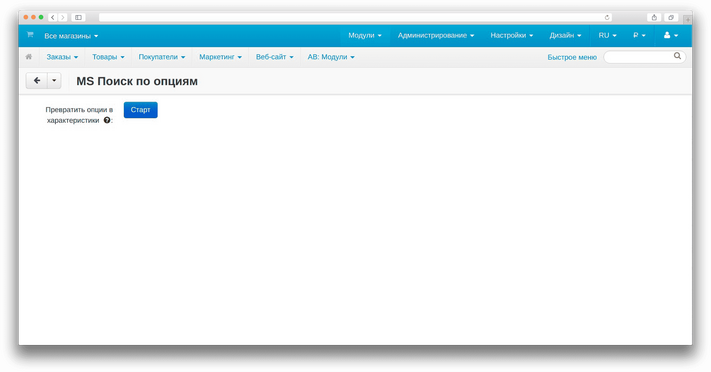
Task: Open the Маркетинг menu
Action: (220, 57)
